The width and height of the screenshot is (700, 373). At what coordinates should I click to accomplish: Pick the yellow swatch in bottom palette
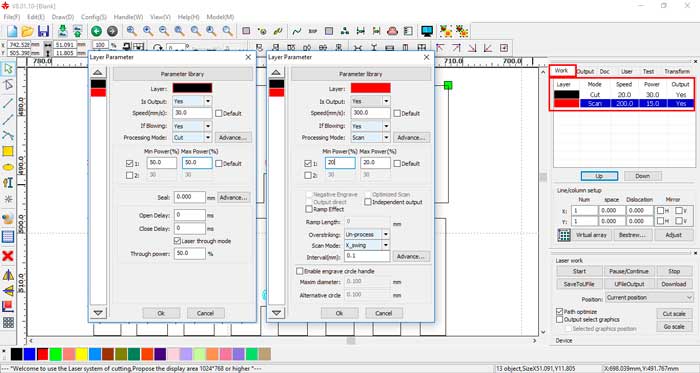(x=81, y=354)
